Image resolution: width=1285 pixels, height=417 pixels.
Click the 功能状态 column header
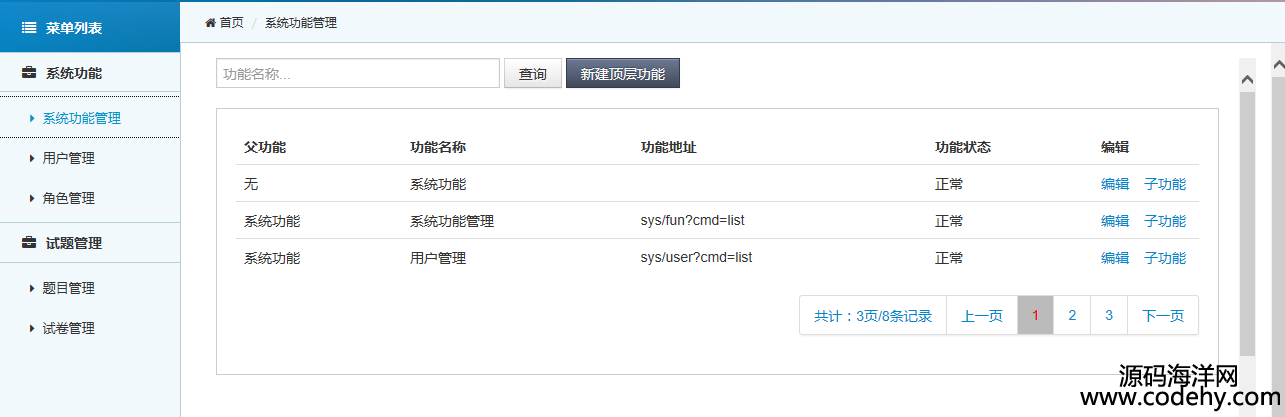pos(963,147)
